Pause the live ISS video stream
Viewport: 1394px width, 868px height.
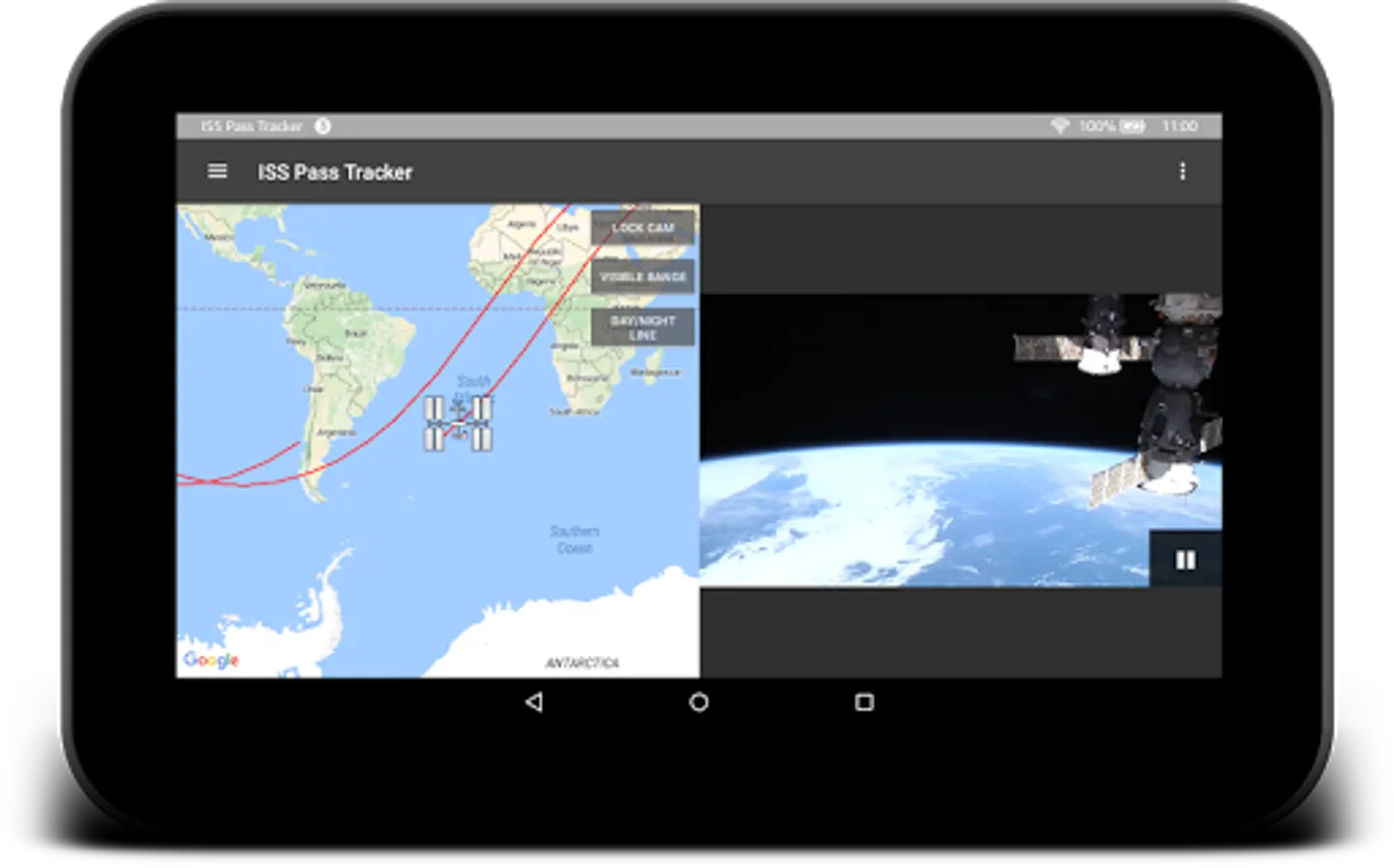coord(1185,559)
